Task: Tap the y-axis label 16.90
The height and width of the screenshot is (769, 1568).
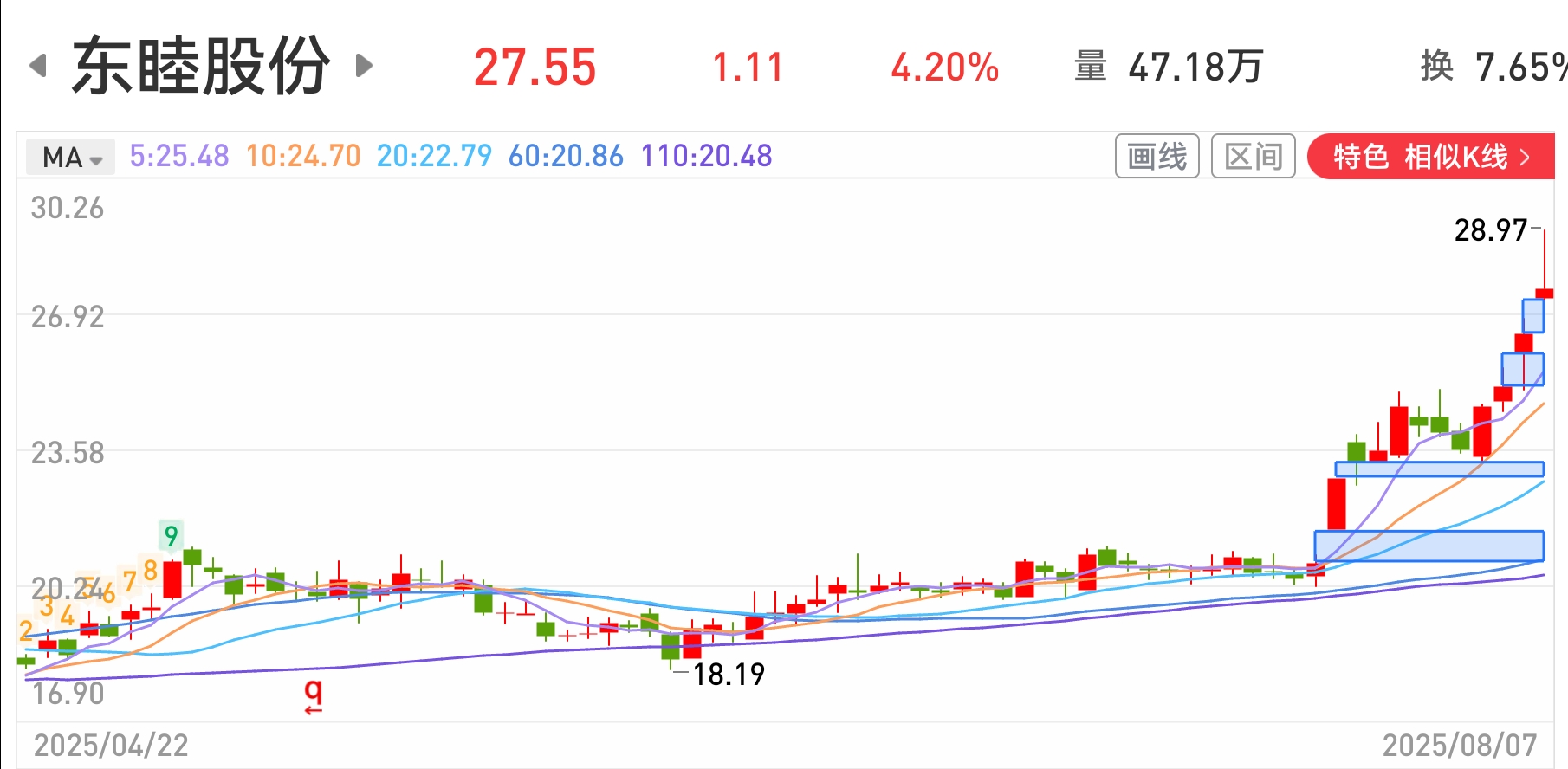Action: click(x=68, y=694)
